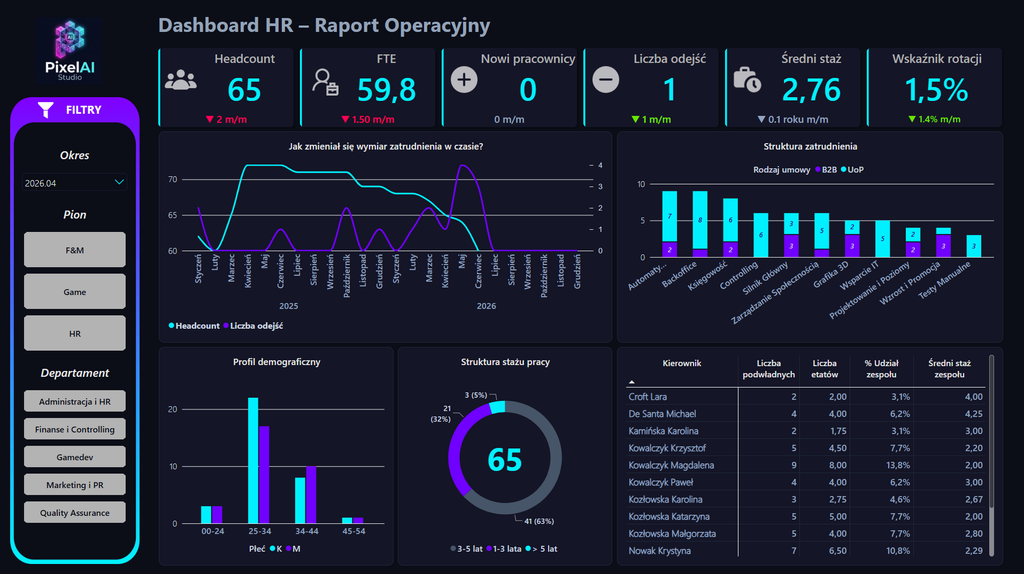1024x574 pixels.
Task: Click the Dashboard HR – Raport Operacyjny title
Action: pyautogui.click(x=324, y=25)
